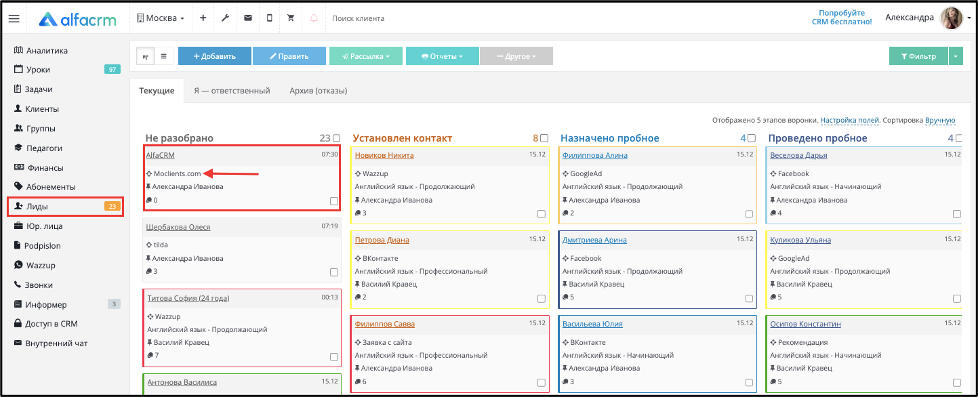Click comments icon on Куликова Ульяна card

click(x=774, y=297)
